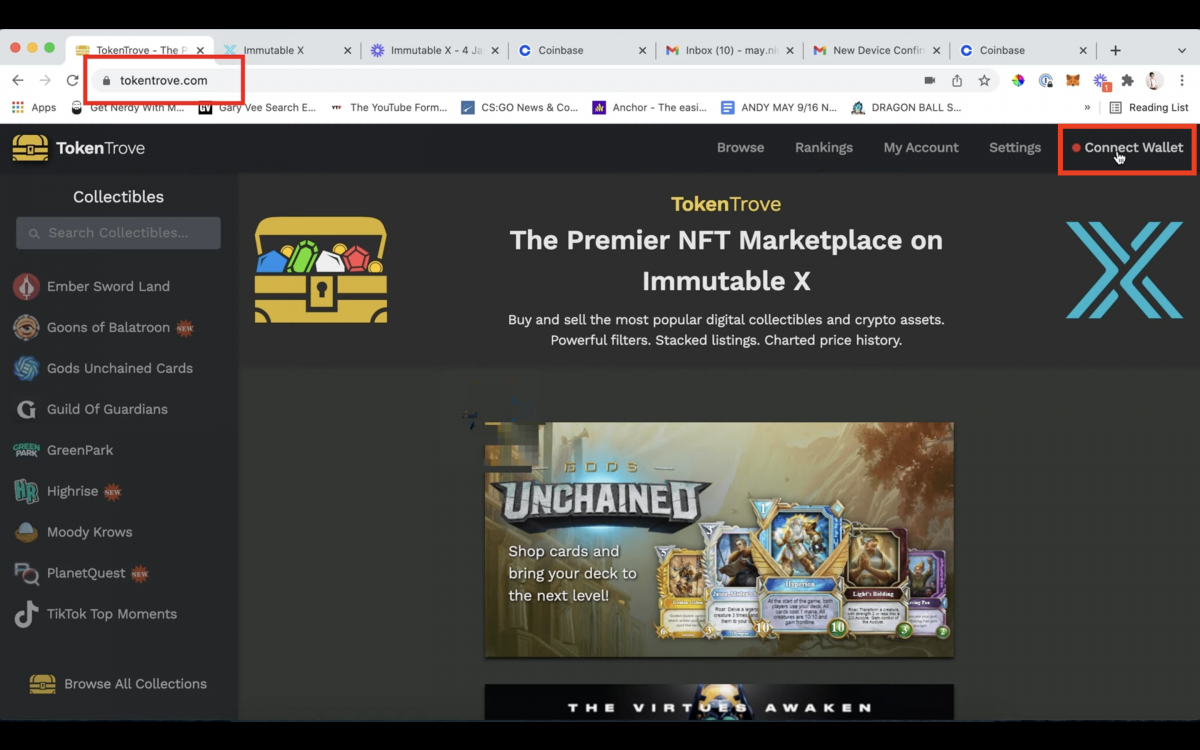Open The Virtues Awaken banner

click(719, 702)
